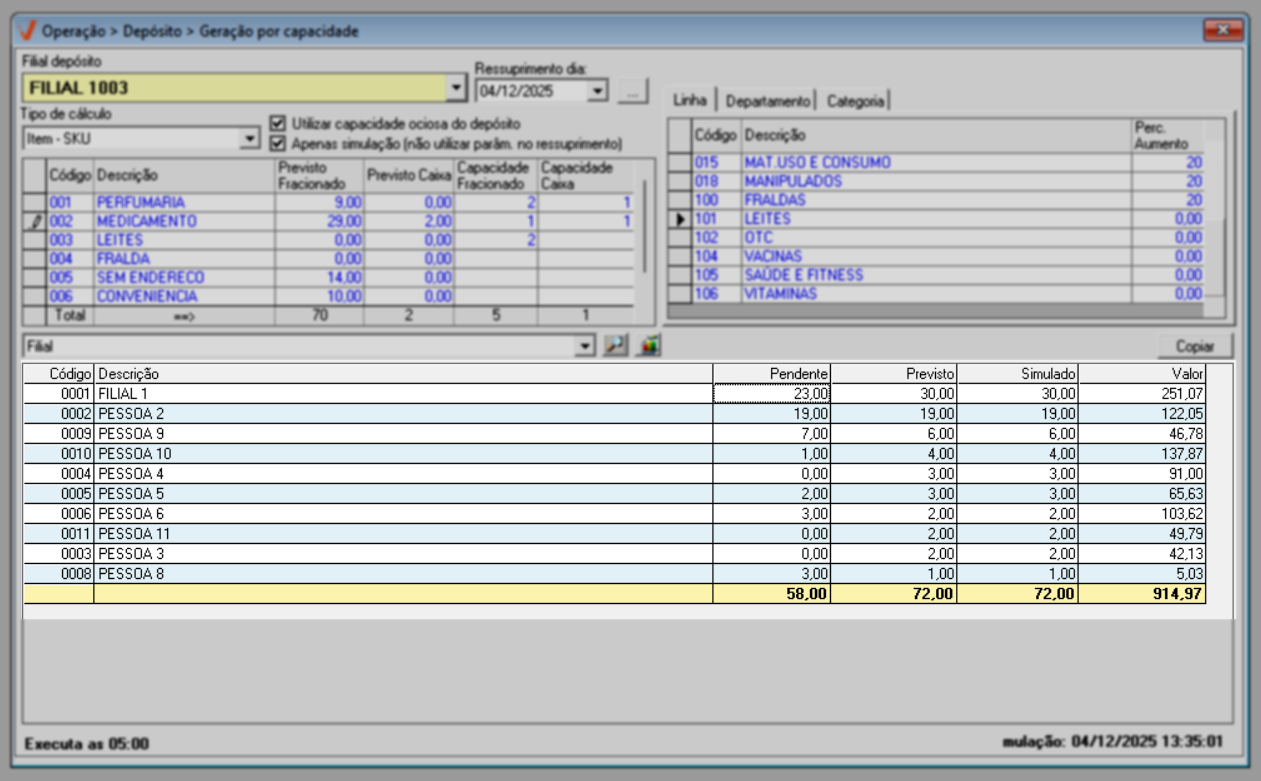Switch to the Departamento tab

pos(767,101)
